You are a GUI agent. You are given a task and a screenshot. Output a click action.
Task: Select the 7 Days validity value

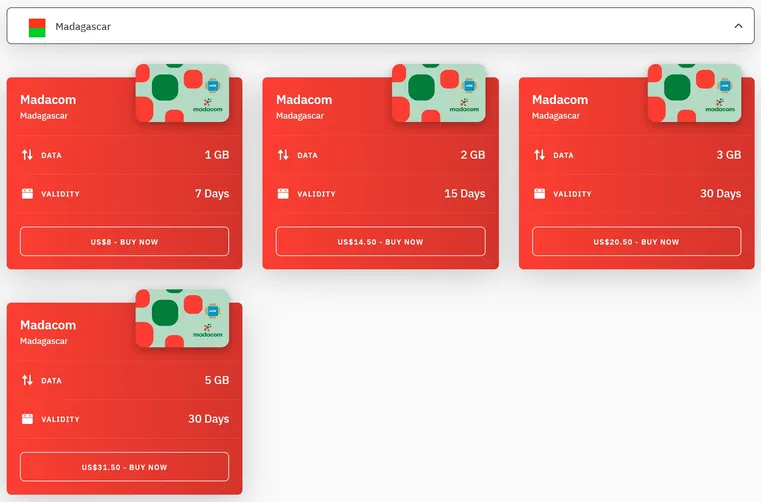click(212, 194)
